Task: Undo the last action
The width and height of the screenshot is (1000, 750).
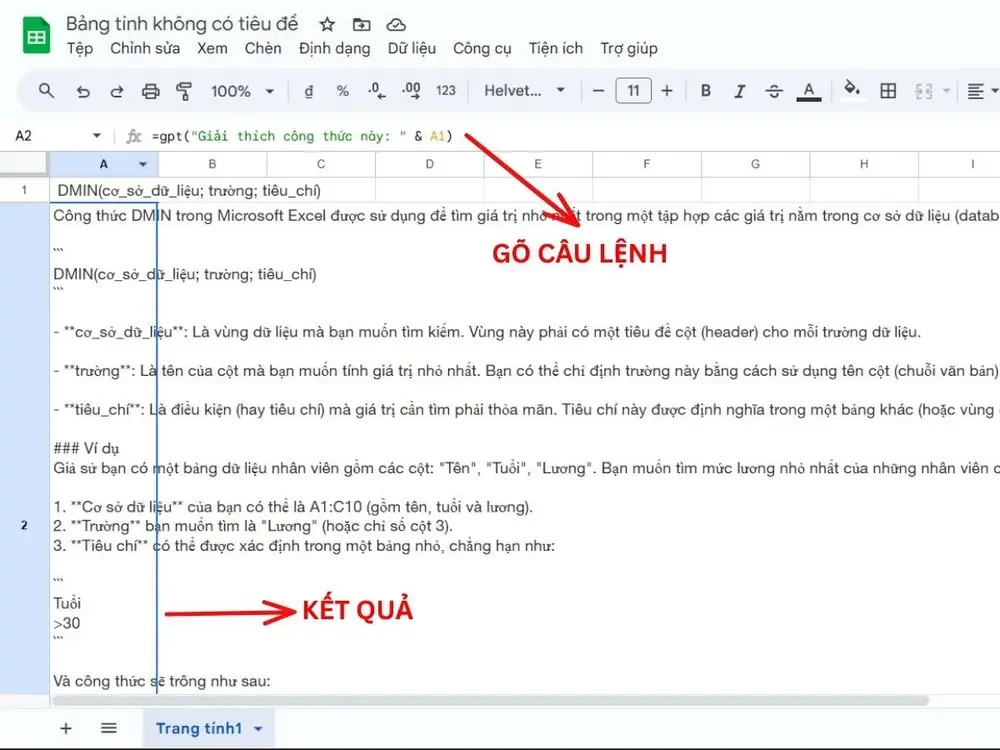Action: (83, 91)
